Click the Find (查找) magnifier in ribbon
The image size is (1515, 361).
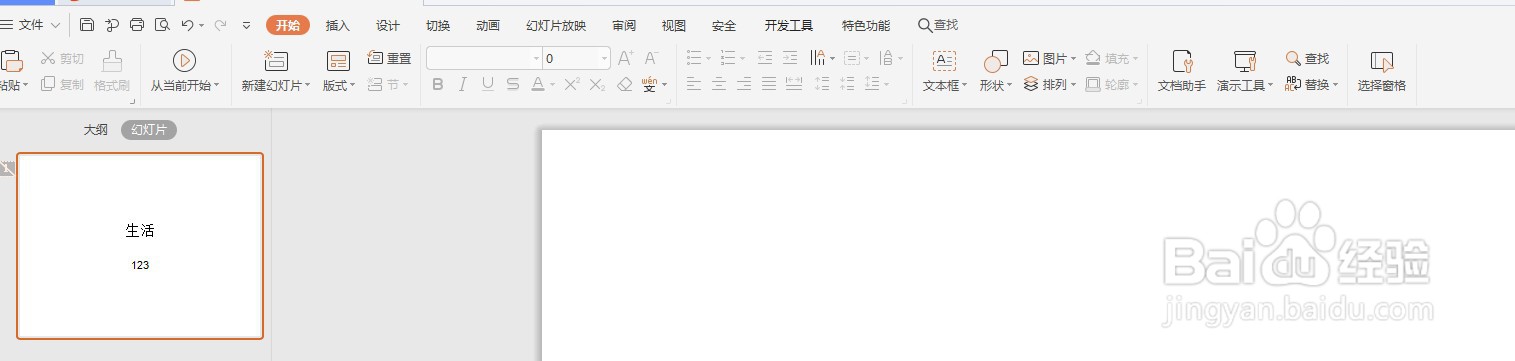pos(1308,59)
